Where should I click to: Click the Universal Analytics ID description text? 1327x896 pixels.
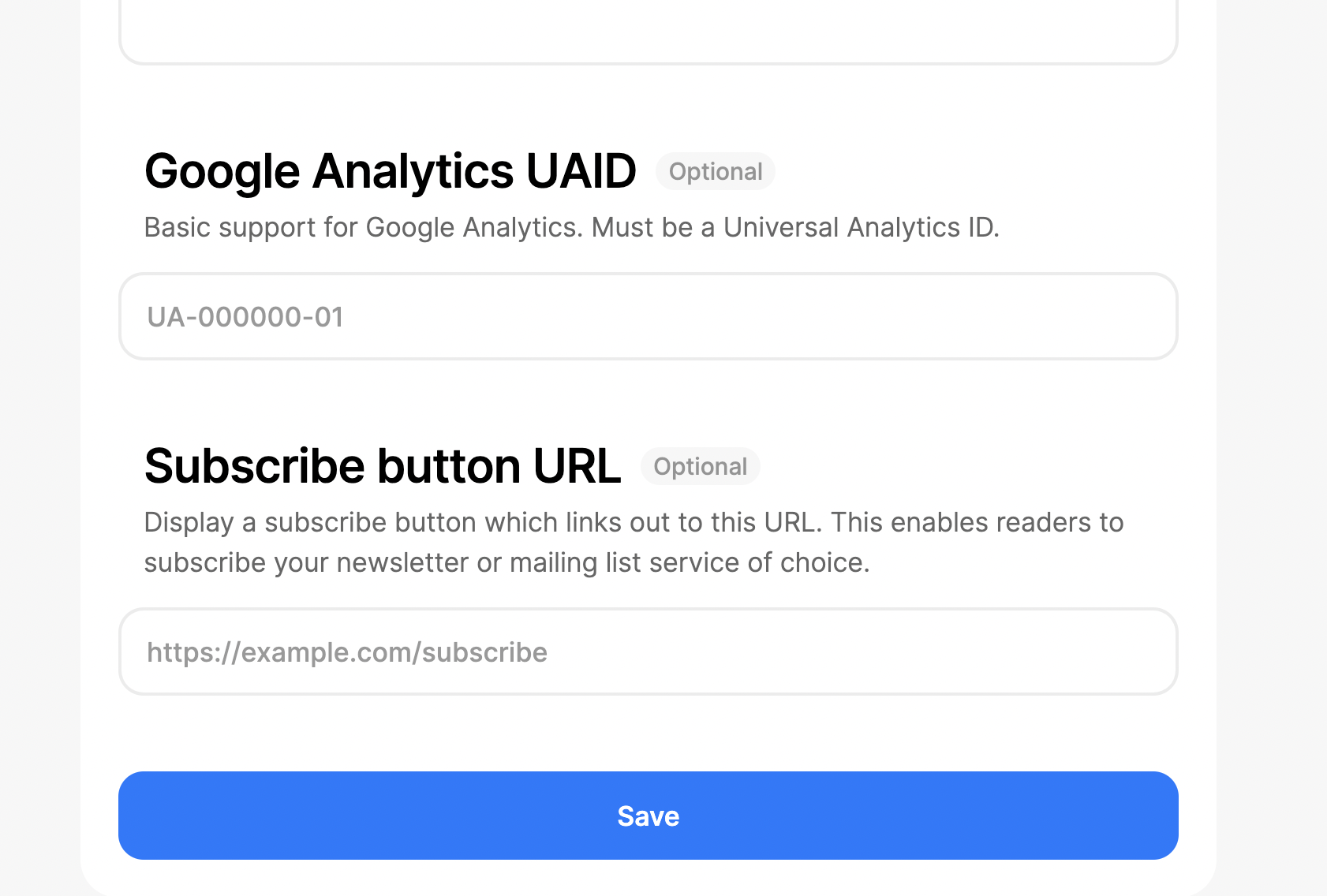click(x=572, y=227)
